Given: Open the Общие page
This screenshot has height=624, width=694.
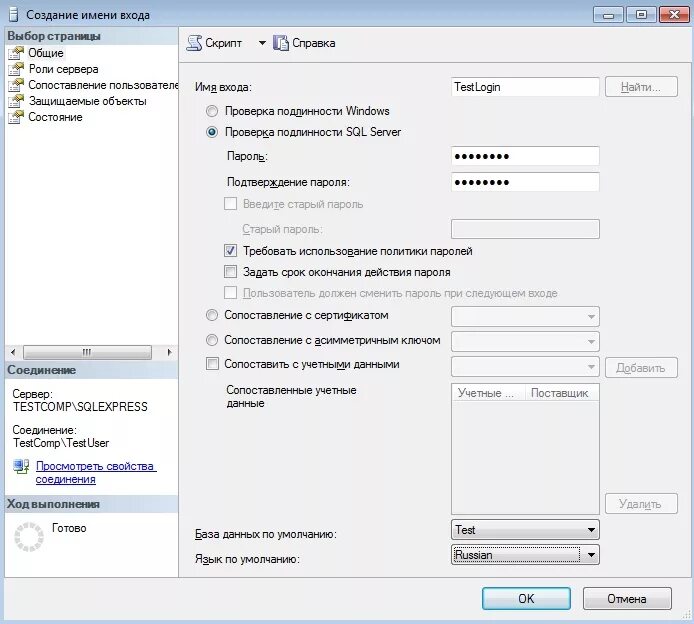Looking at the screenshot, I should [x=46, y=53].
